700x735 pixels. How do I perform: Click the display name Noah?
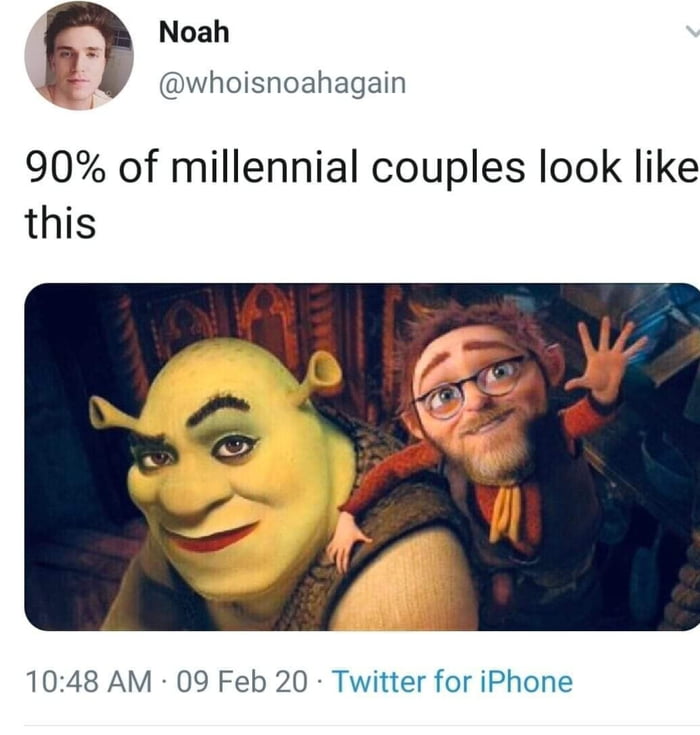[194, 32]
